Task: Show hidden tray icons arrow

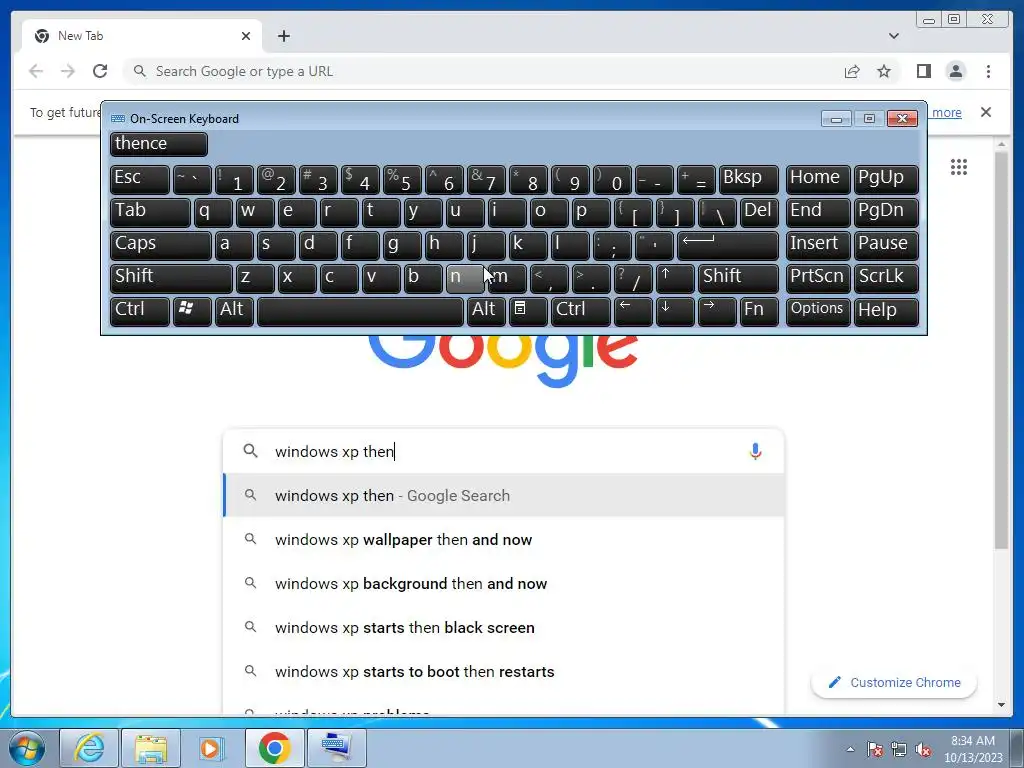Action: click(850, 749)
